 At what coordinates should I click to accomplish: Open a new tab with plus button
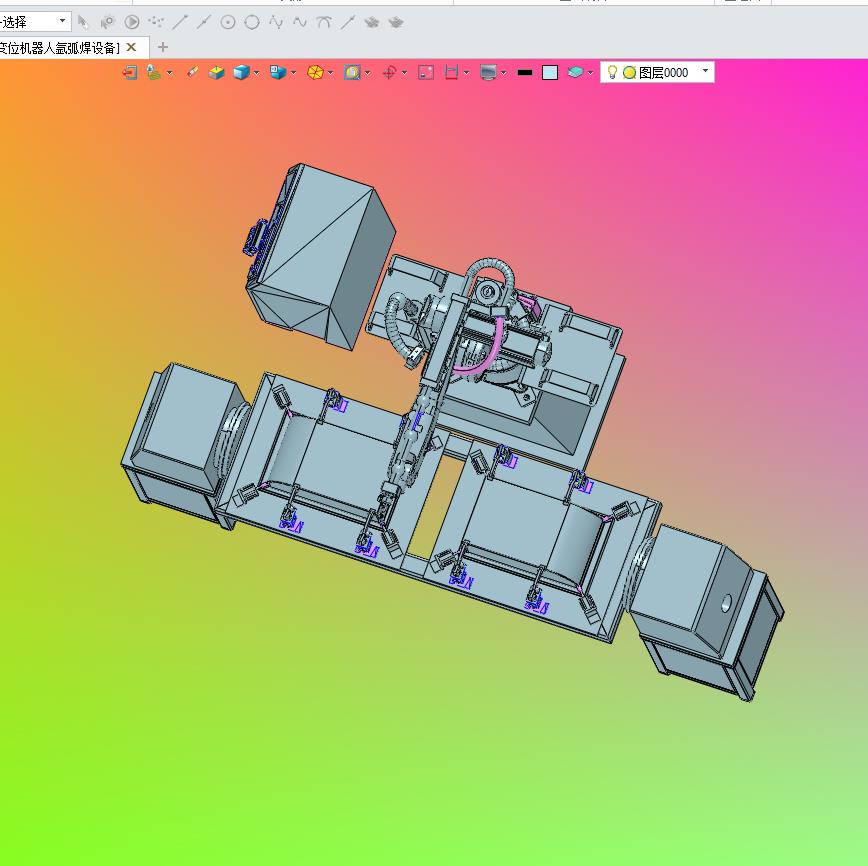coord(163,47)
